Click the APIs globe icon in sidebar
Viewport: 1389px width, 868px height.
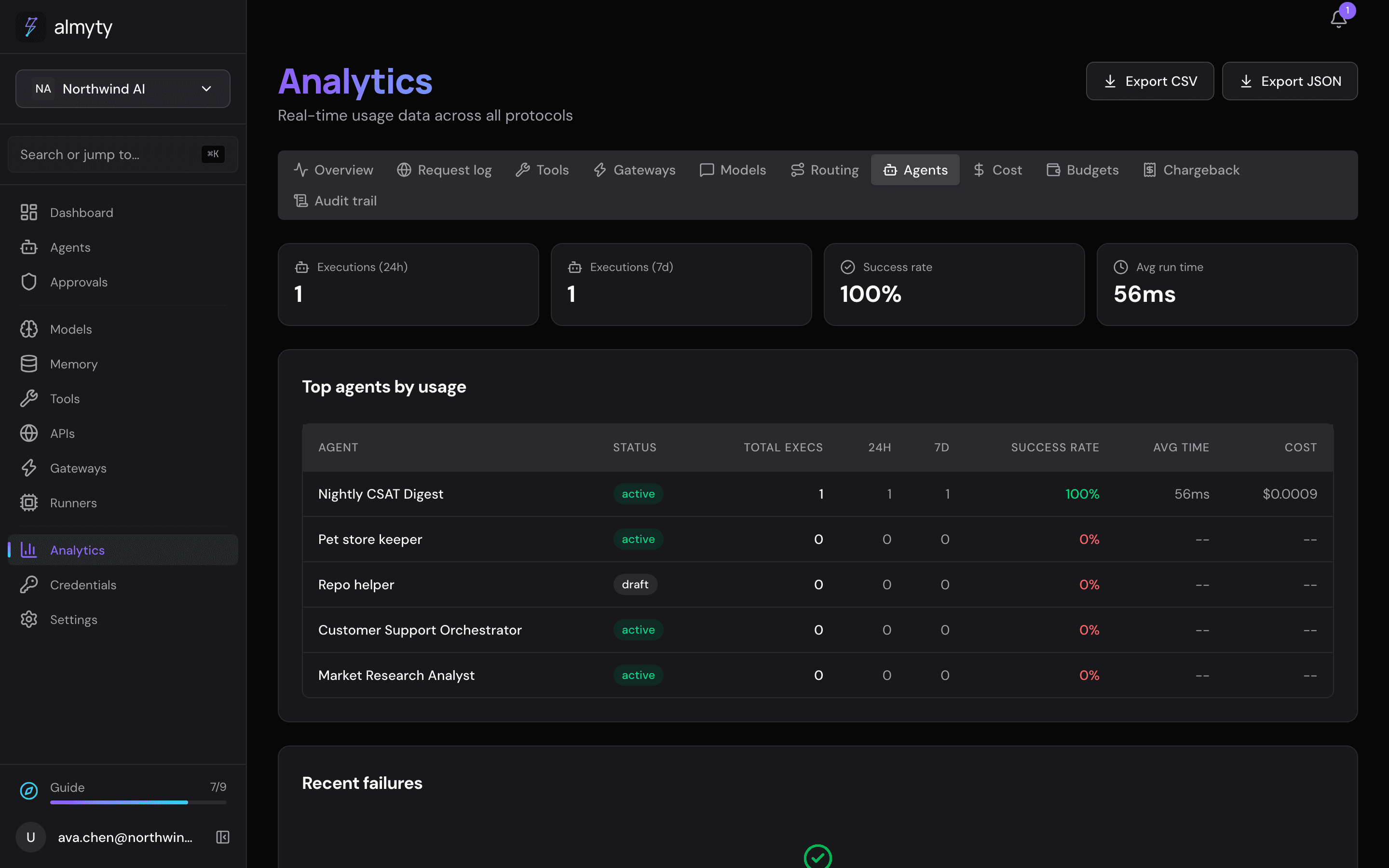29,434
